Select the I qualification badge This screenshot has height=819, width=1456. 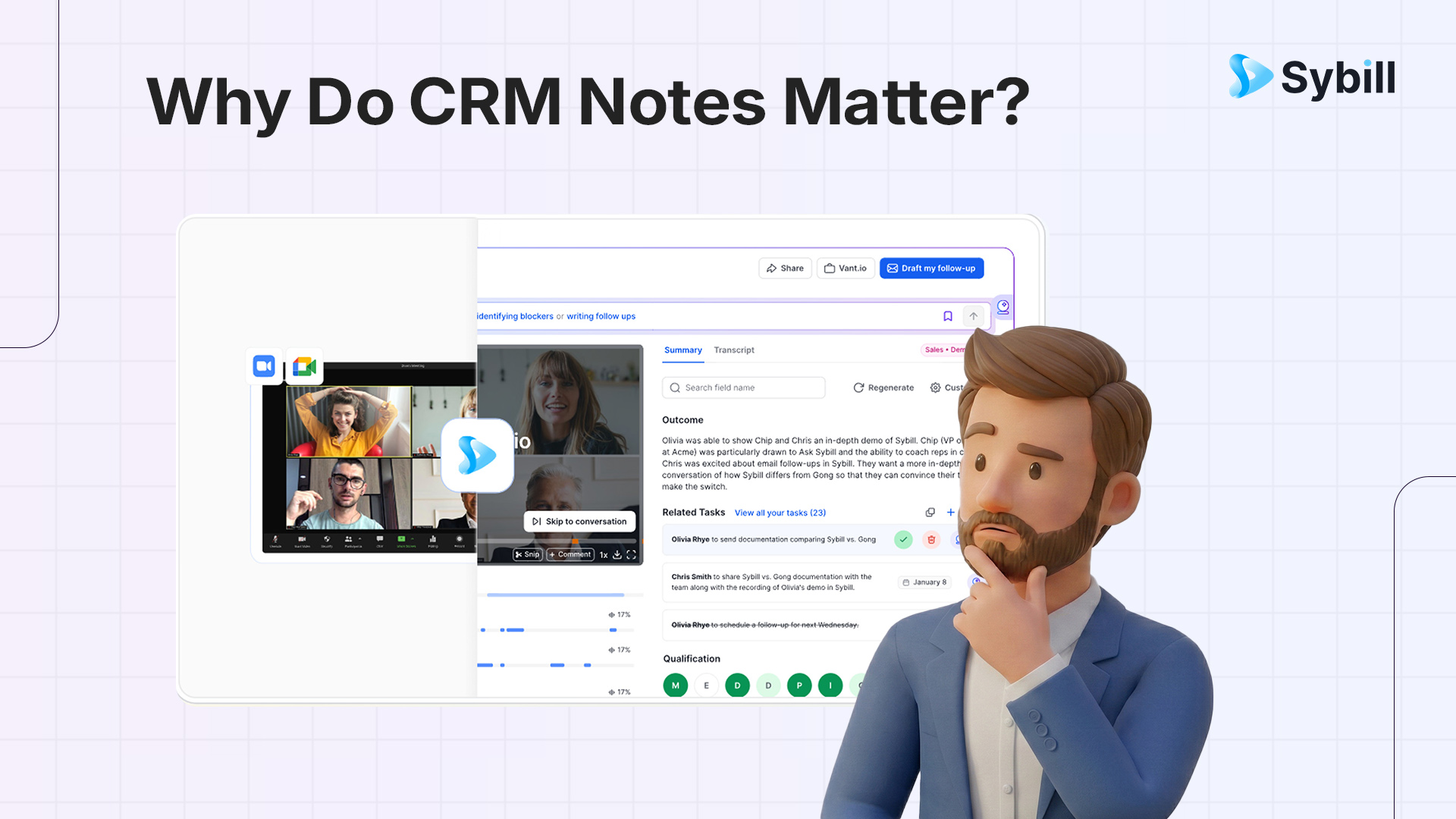click(830, 686)
